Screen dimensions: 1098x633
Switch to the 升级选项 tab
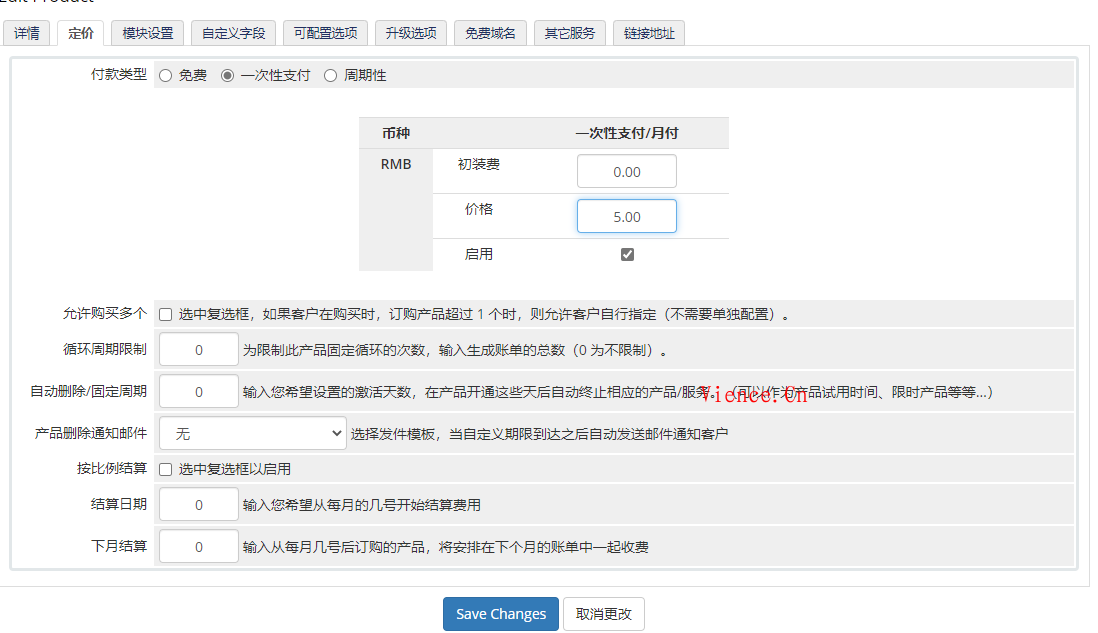(410, 32)
